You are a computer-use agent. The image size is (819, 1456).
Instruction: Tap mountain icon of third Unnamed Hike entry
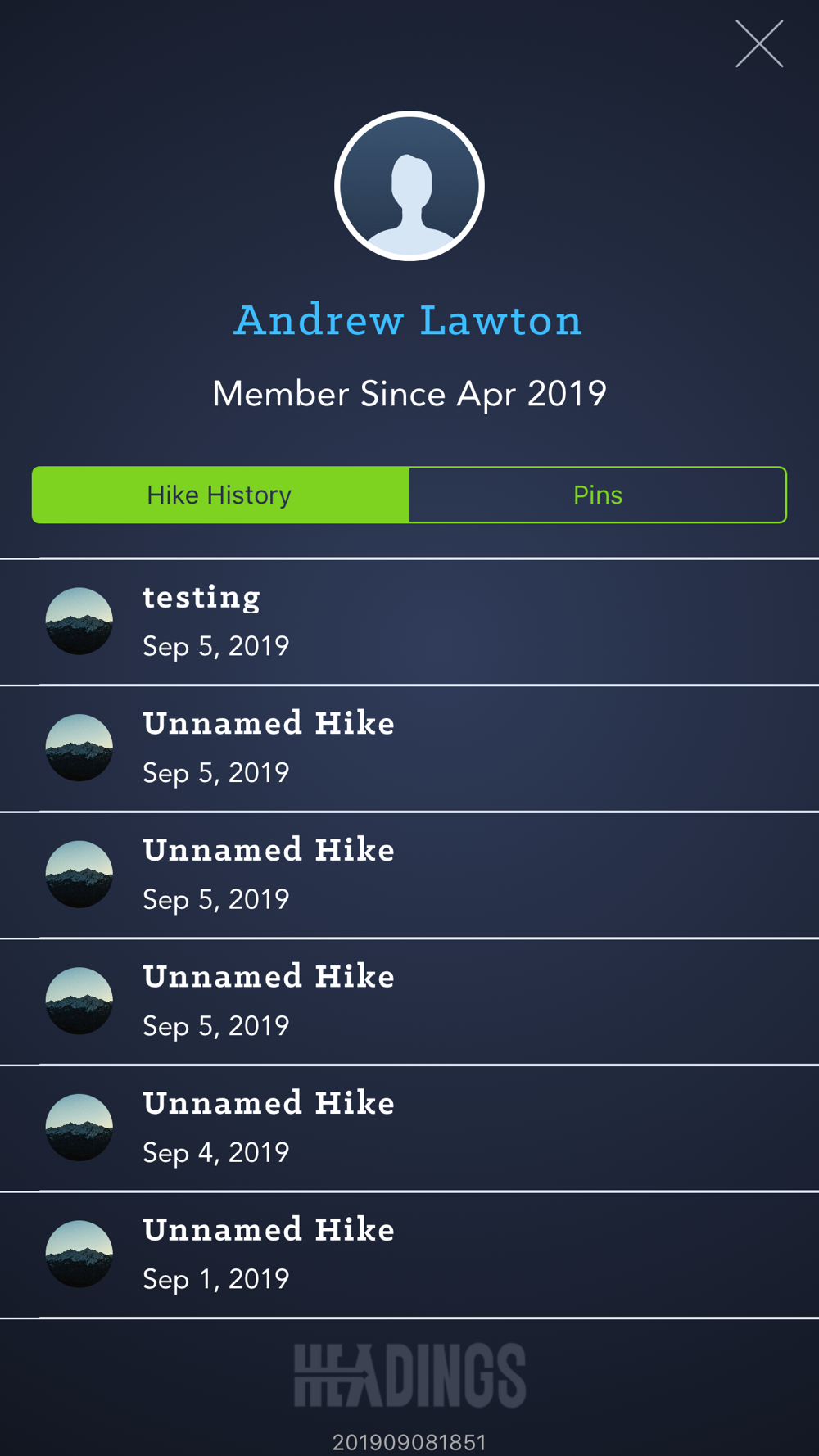pyautogui.click(x=79, y=1001)
